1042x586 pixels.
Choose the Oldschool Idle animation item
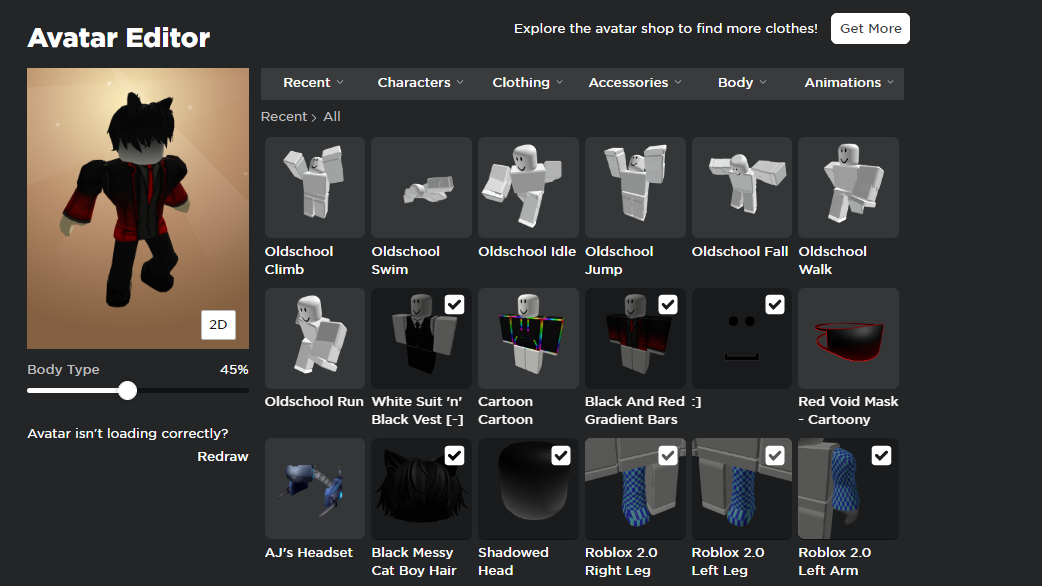pos(528,187)
